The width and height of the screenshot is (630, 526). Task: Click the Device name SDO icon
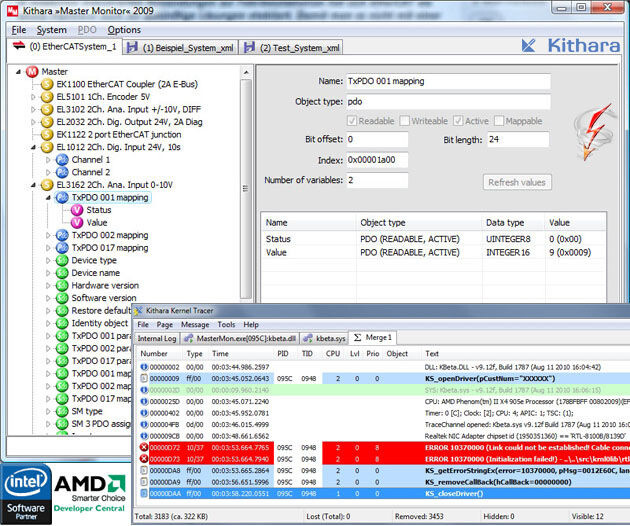[x=62, y=273]
